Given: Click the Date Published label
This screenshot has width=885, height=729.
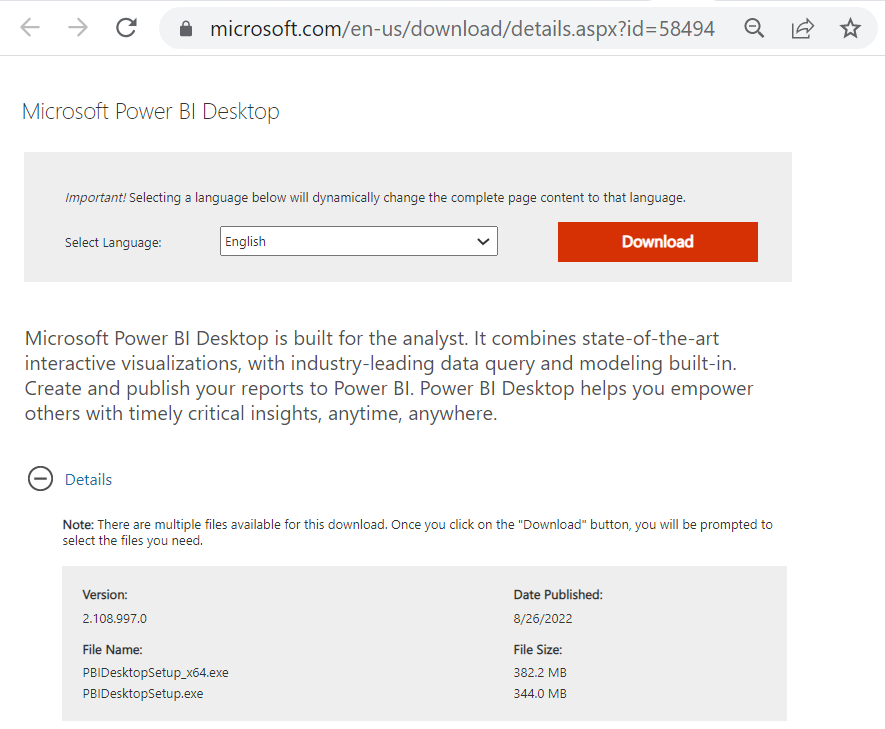Looking at the screenshot, I should click(x=558, y=595).
